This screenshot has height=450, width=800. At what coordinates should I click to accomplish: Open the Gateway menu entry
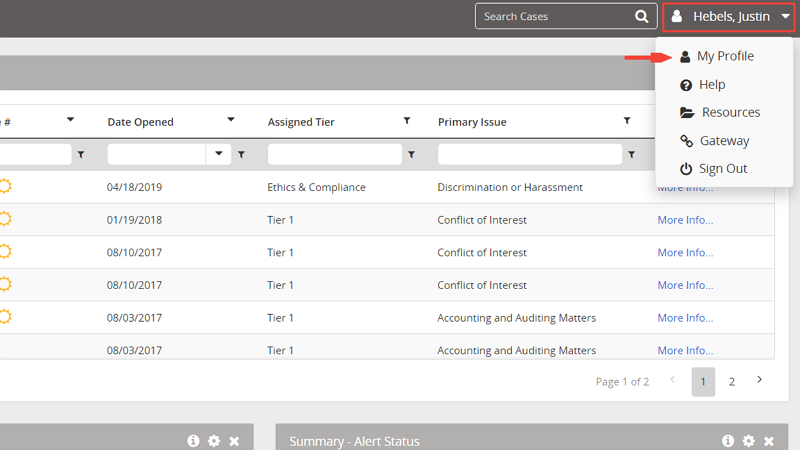coord(724,141)
